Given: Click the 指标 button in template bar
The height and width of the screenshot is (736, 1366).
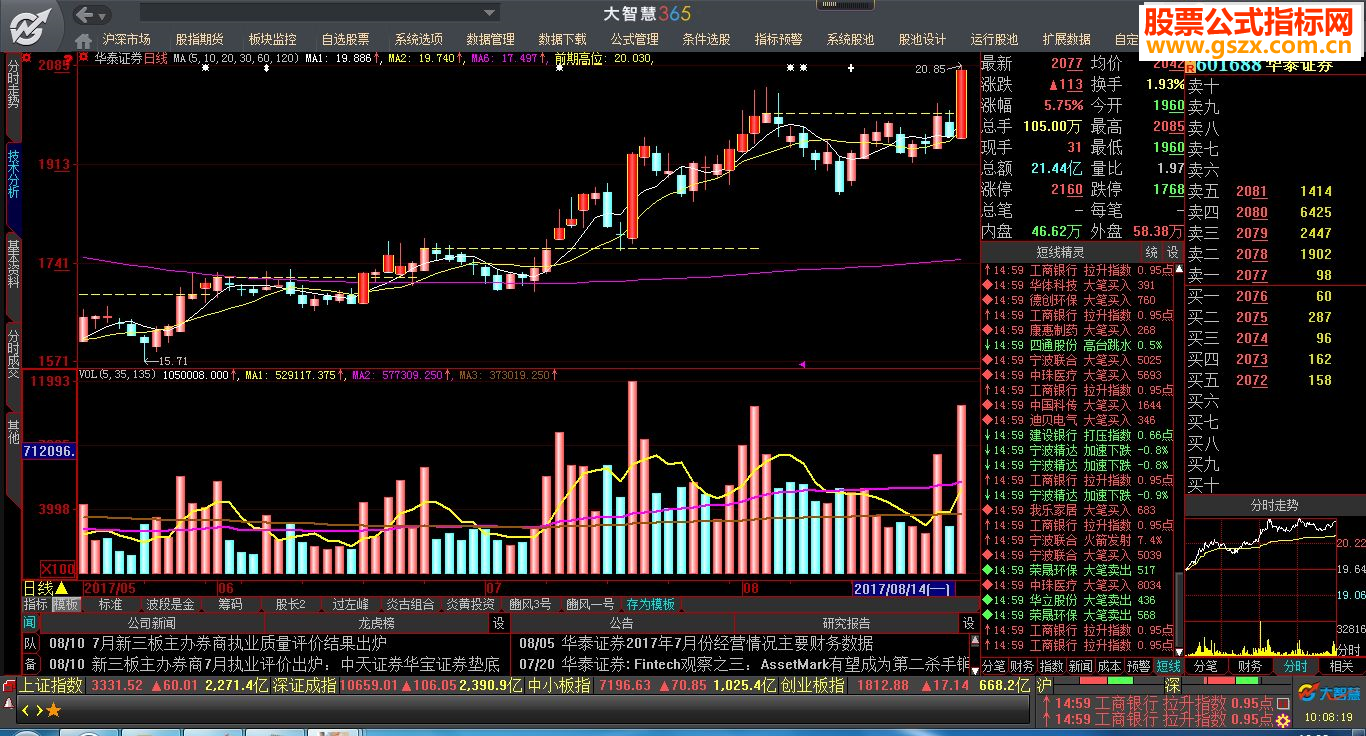Looking at the screenshot, I should 36,604.
